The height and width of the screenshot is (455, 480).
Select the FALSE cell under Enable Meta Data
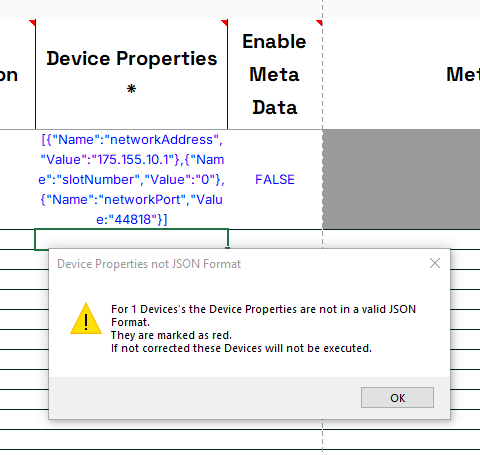275,179
